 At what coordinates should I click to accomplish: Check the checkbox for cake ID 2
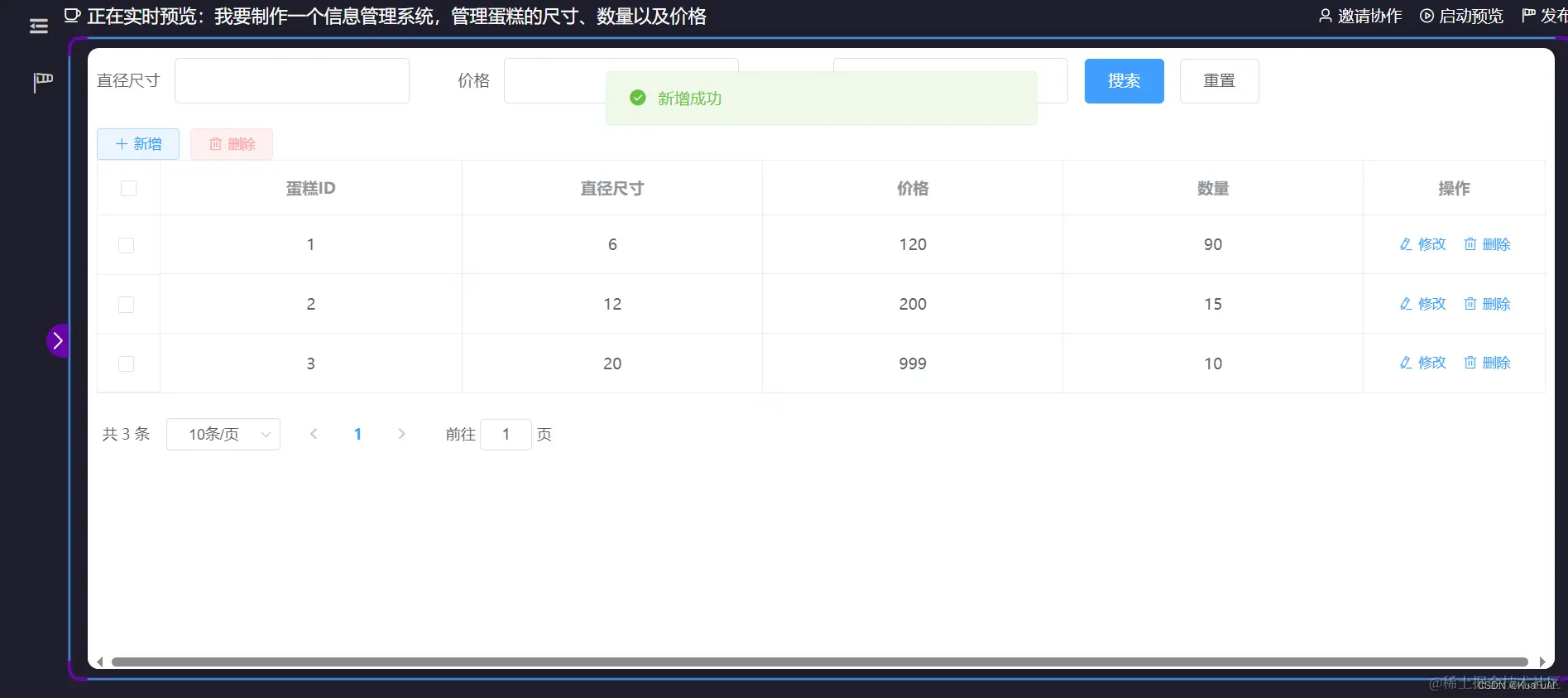pyautogui.click(x=126, y=305)
